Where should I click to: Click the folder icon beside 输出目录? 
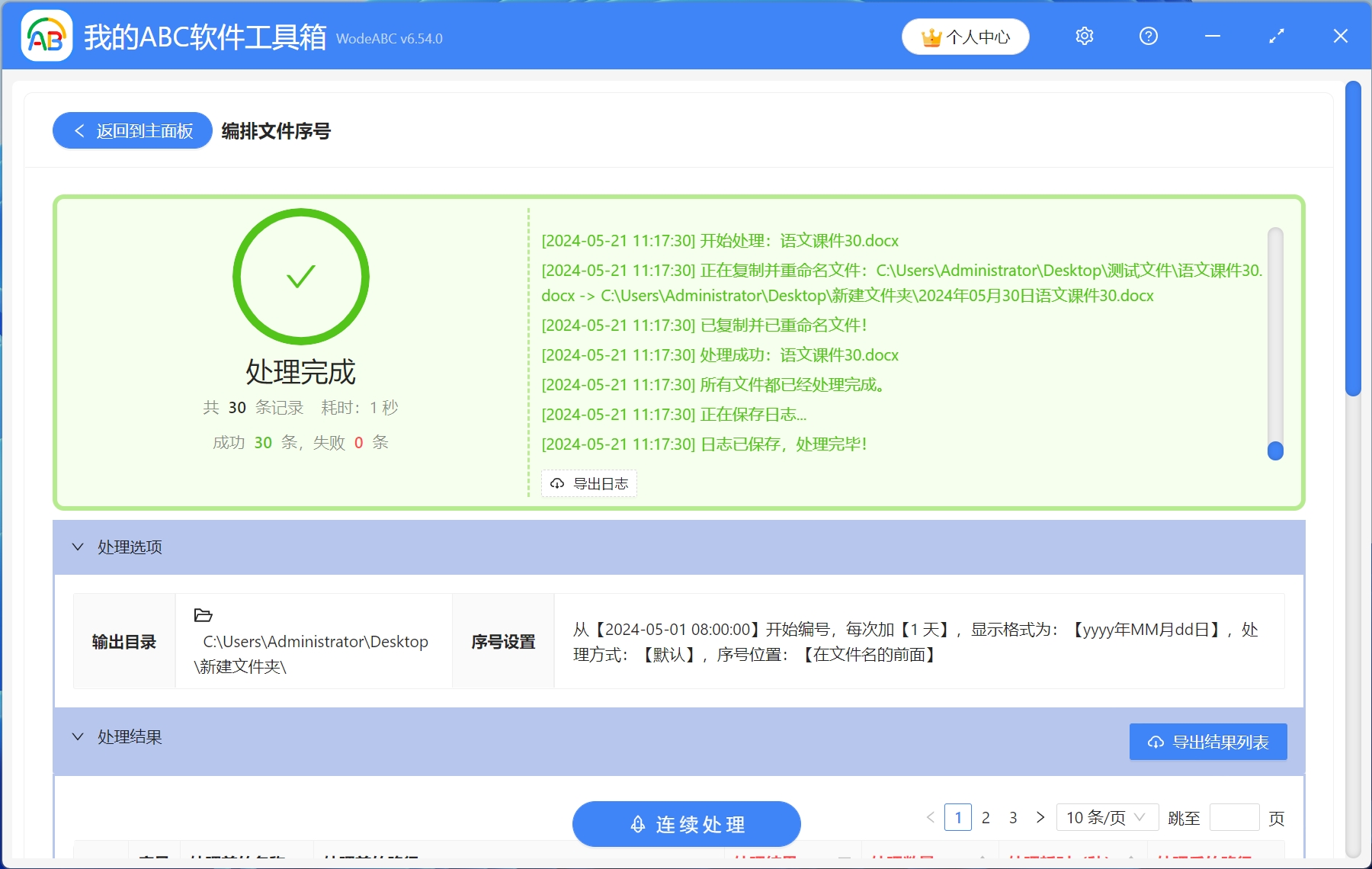[204, 616]
